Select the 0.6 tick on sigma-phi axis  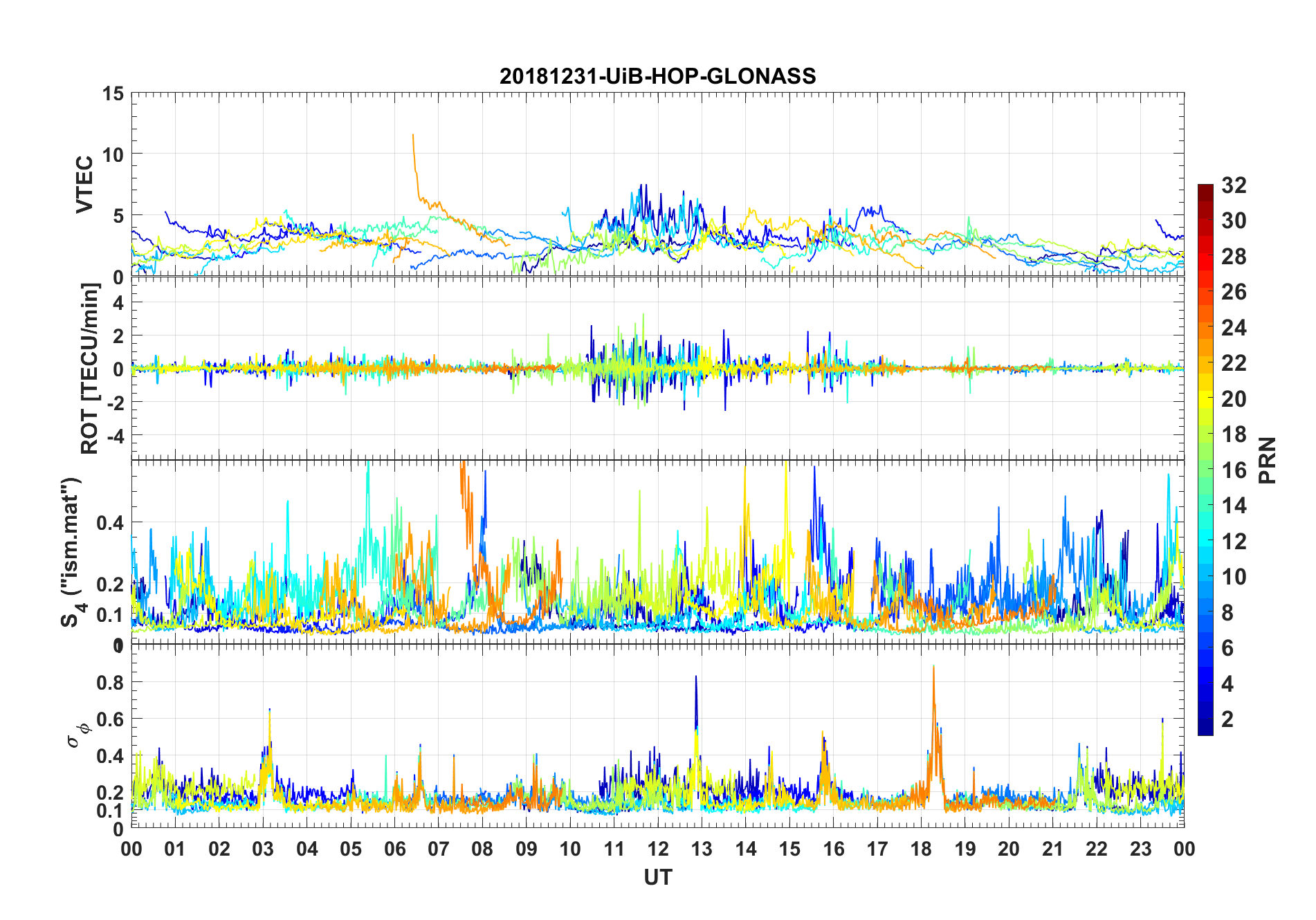coord(111,719)
